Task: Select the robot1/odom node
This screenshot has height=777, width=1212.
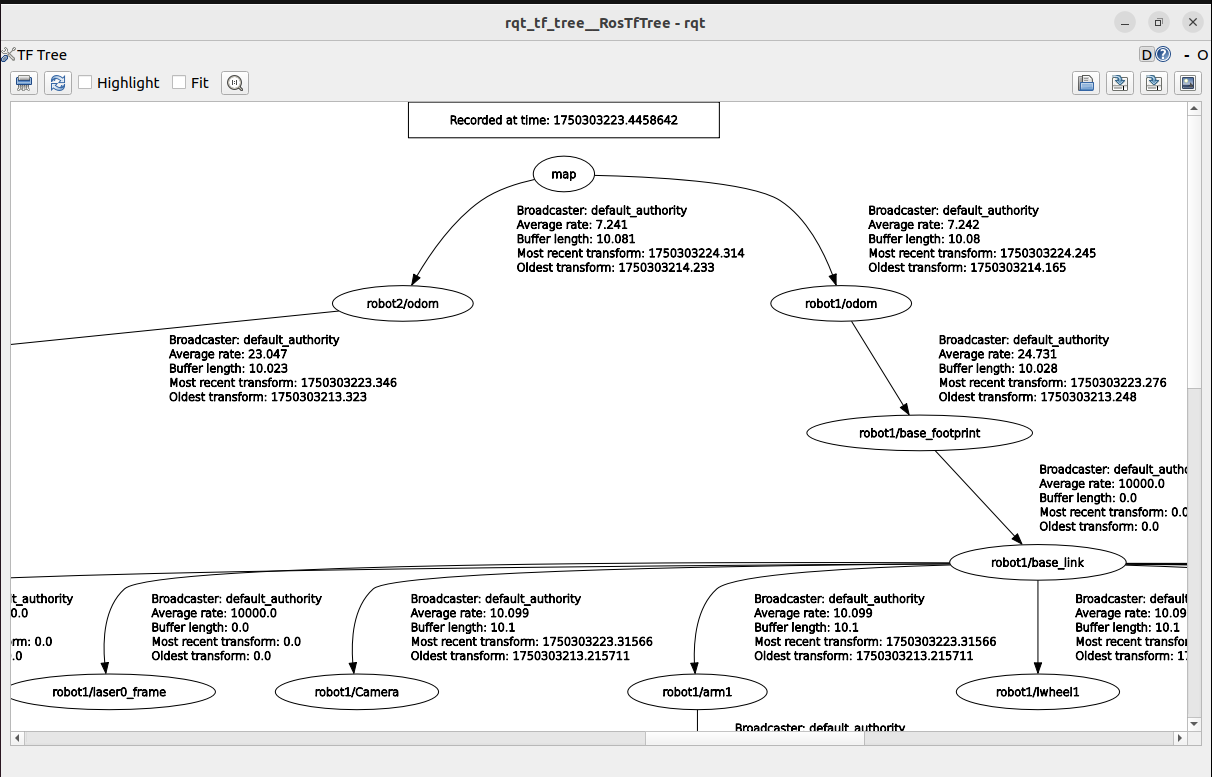Action: (843, 302)
